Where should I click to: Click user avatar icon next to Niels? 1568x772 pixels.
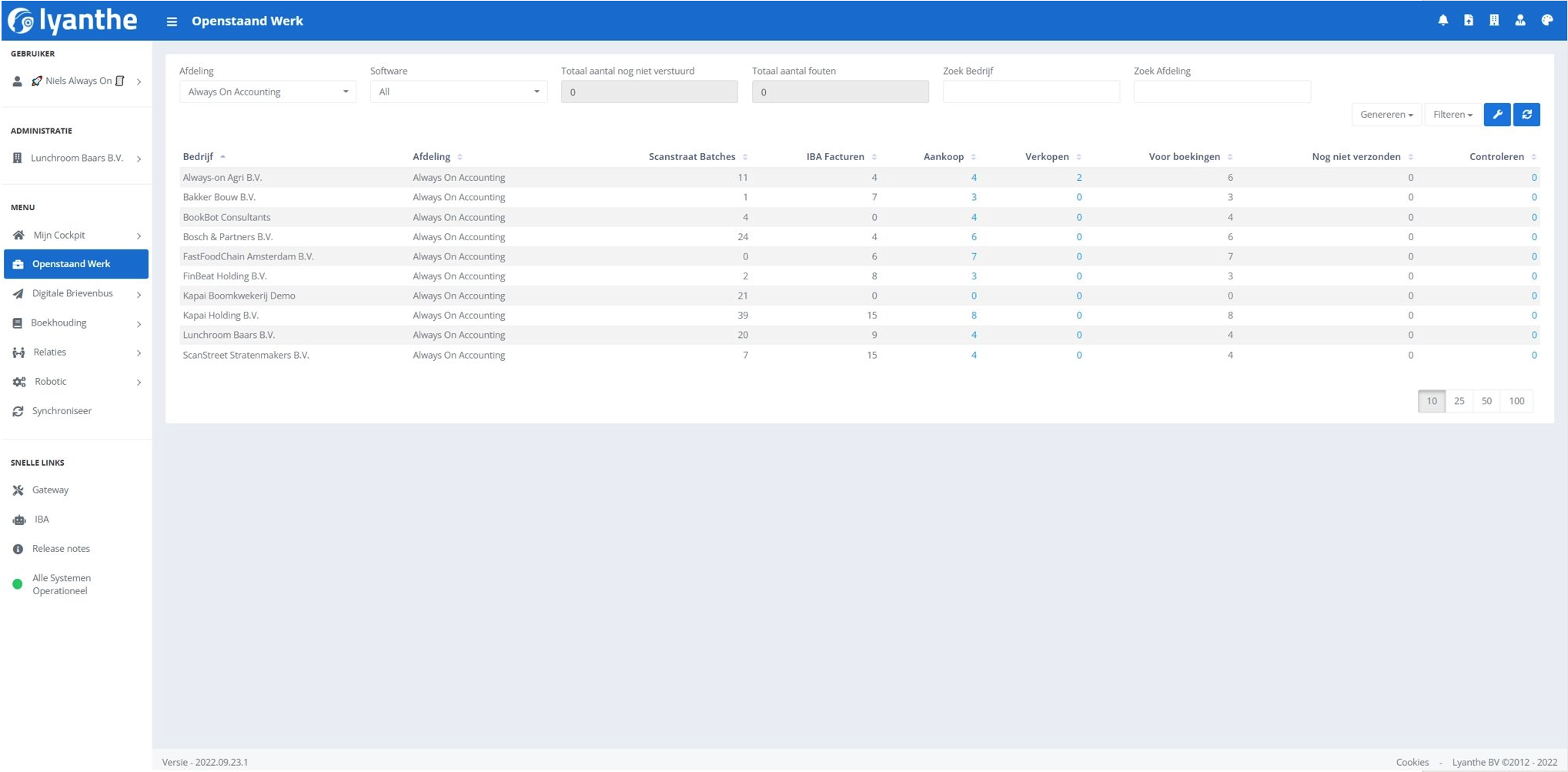pos(17,82)
